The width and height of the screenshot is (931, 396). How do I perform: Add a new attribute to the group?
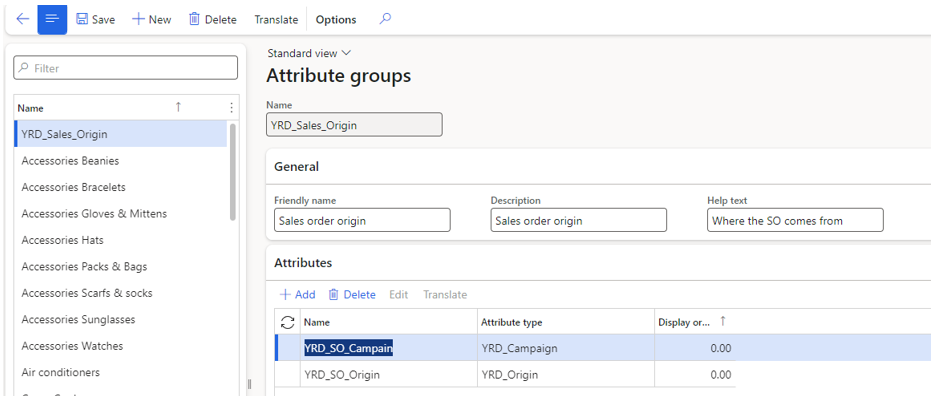pos(297,294)
